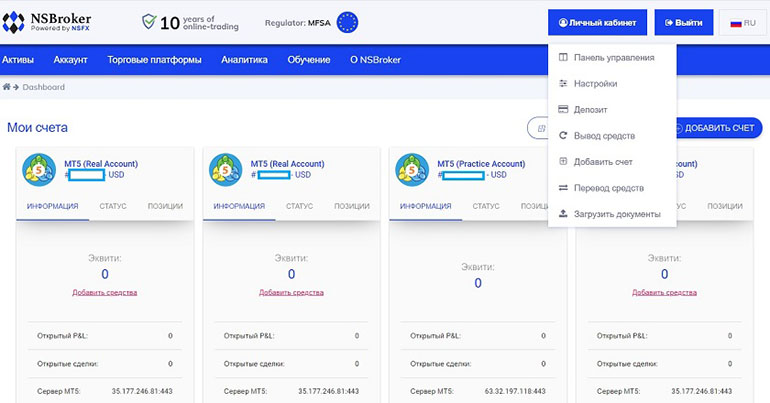Click the shield checkmark icon
Viewport: 770px width, 403px height.
tap(149, 21)
